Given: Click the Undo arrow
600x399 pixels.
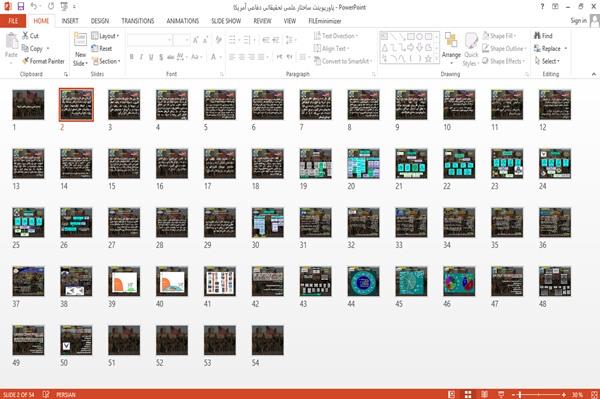Looking at the screenshot, I should (34, 7).
